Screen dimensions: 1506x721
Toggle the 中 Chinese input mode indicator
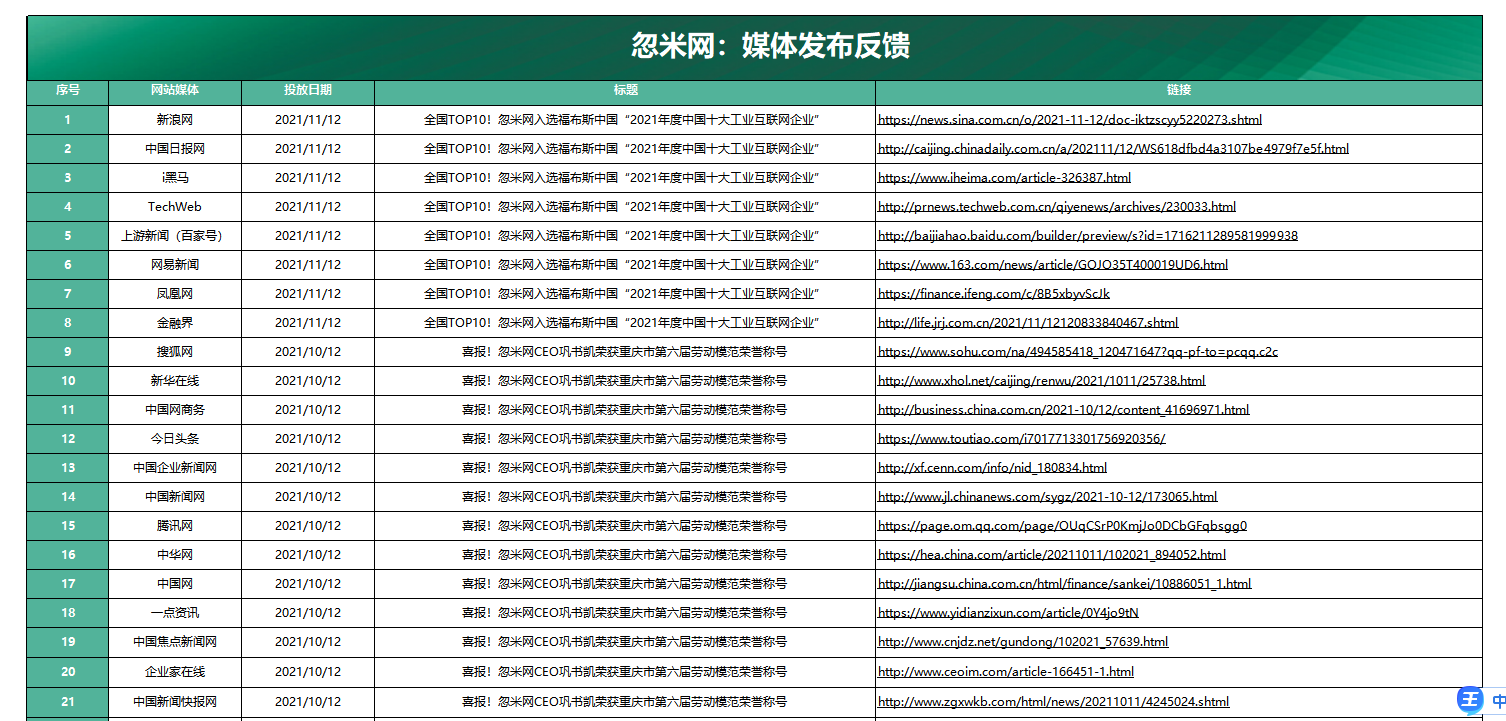1498,701
